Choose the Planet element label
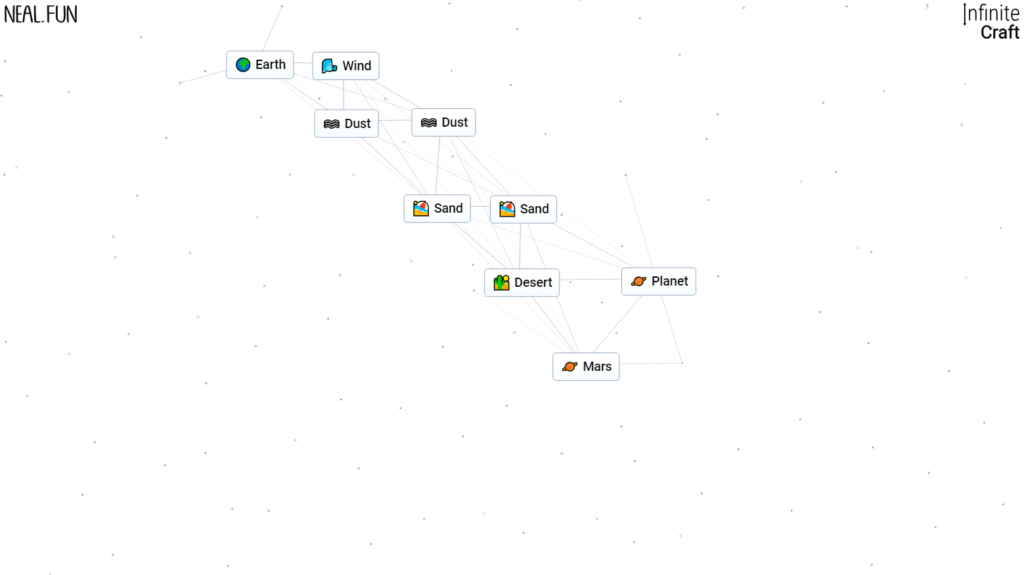The width and height of the screenshot is (1024, 575). click(669, 282)
